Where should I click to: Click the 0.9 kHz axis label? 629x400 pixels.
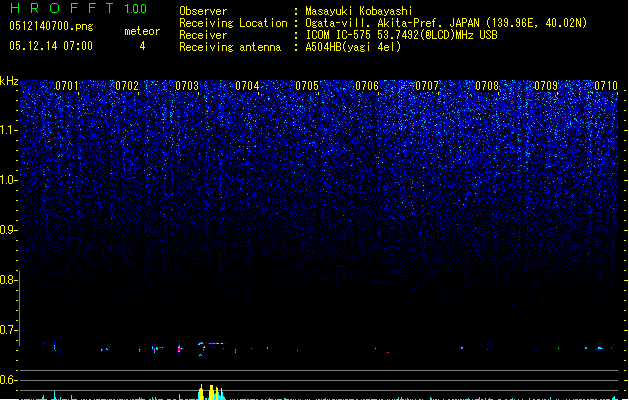[8, 230]
